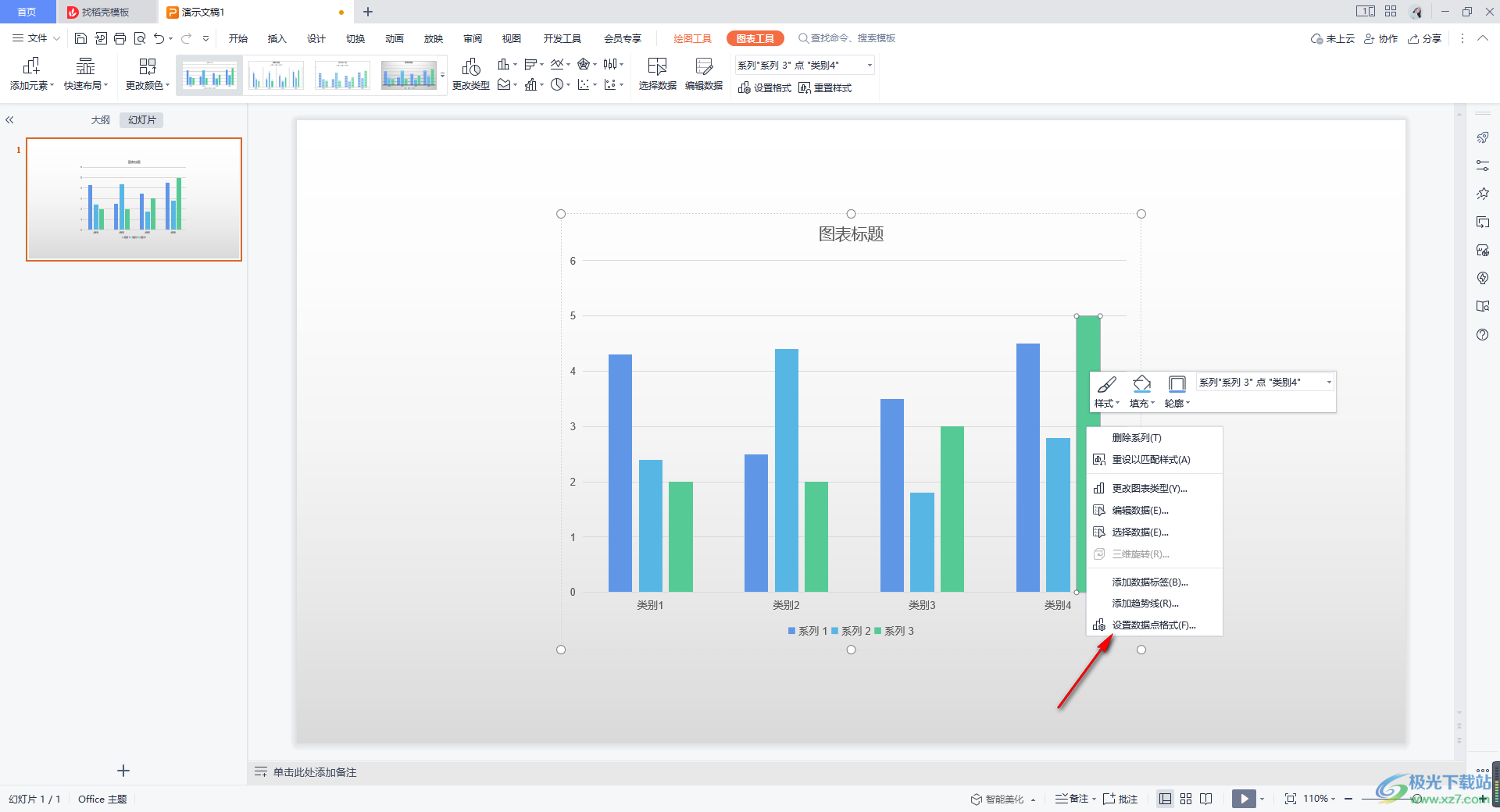The image size is (1500, 812).
Task: Switch to Animation (动画) ribbon tab
Action: click(395, 38)
